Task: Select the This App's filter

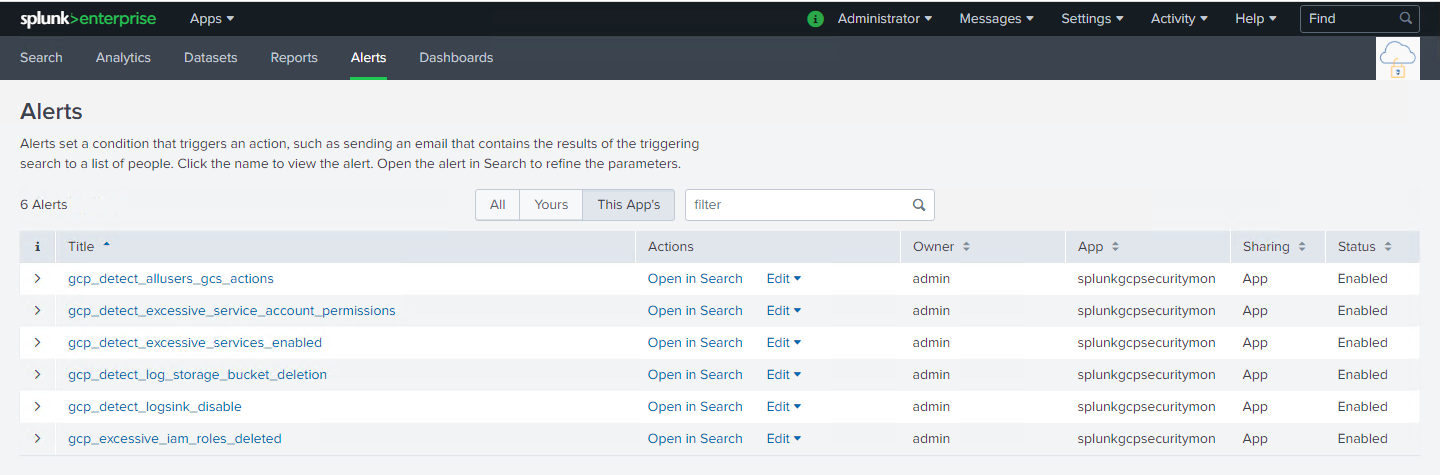Action: pyautogui.click(x=629, y=205)
